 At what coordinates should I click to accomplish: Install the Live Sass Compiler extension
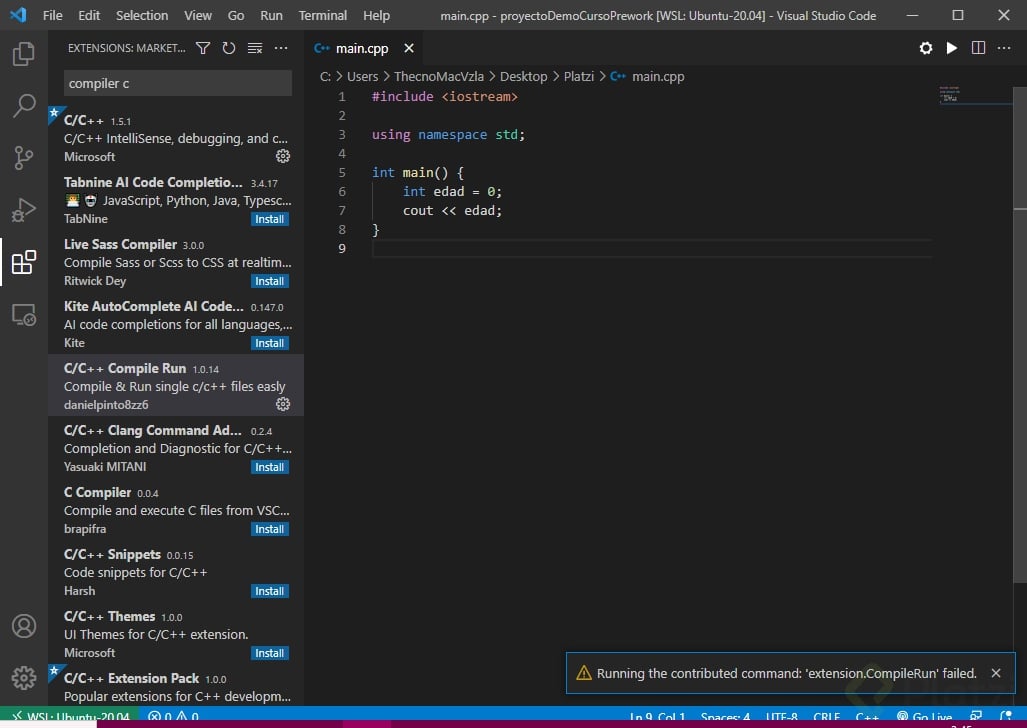[x=269, y=281]
